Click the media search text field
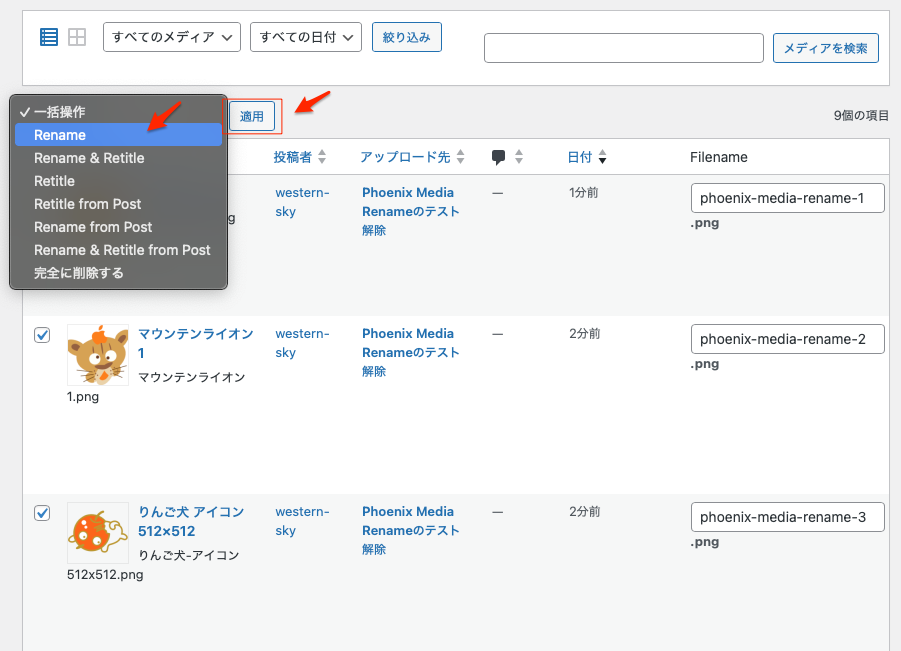This screenshot has width=901, height=651. coord(624,48)
